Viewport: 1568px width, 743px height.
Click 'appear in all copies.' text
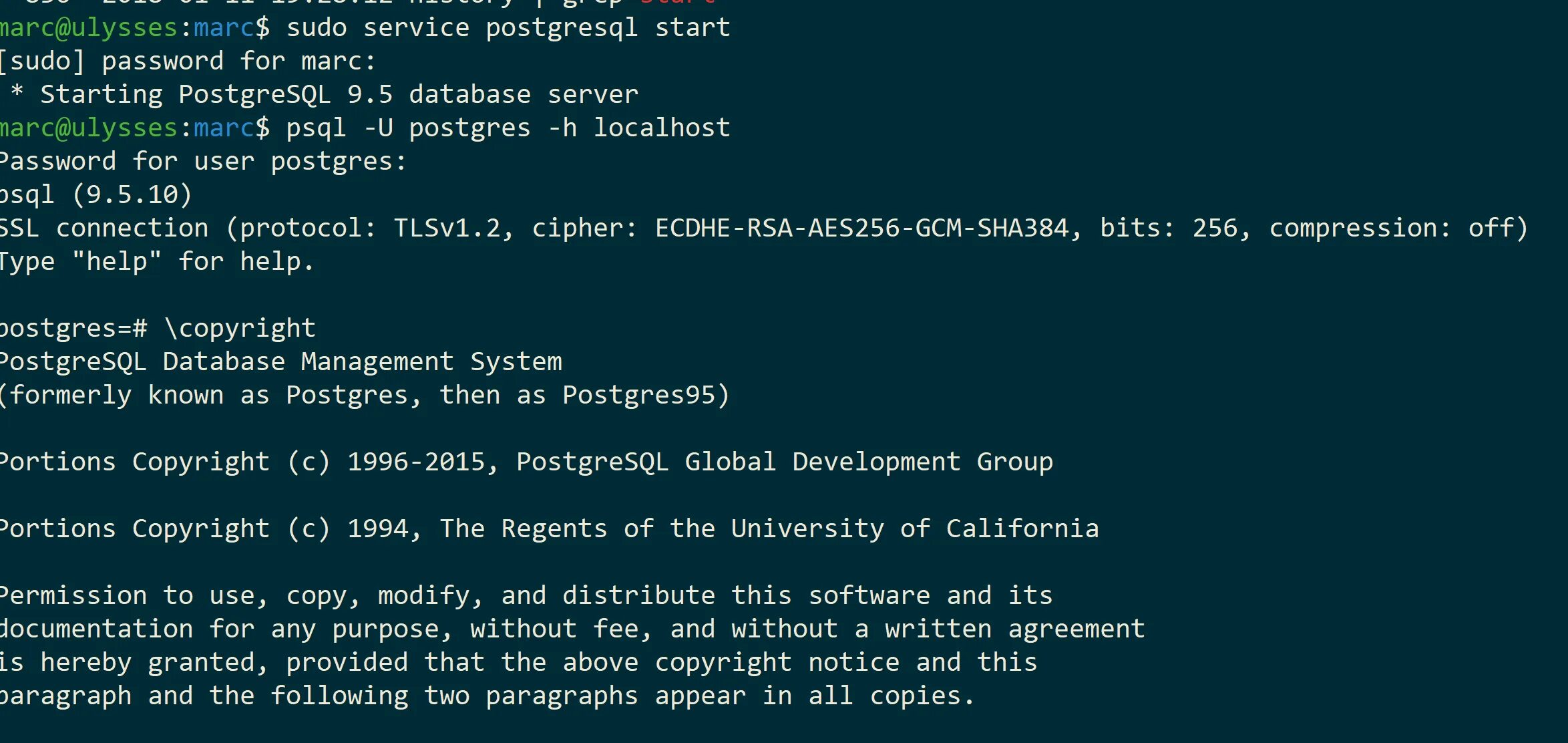(x=814, y=696)
